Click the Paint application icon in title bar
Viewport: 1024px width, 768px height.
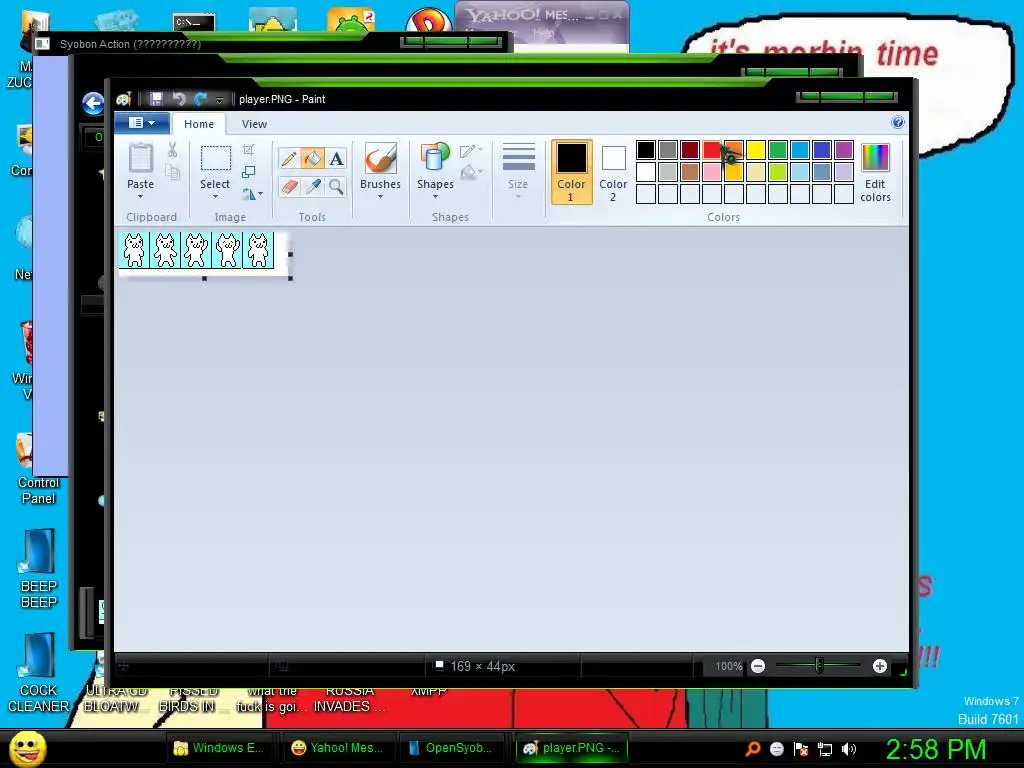tap(123, 99)
